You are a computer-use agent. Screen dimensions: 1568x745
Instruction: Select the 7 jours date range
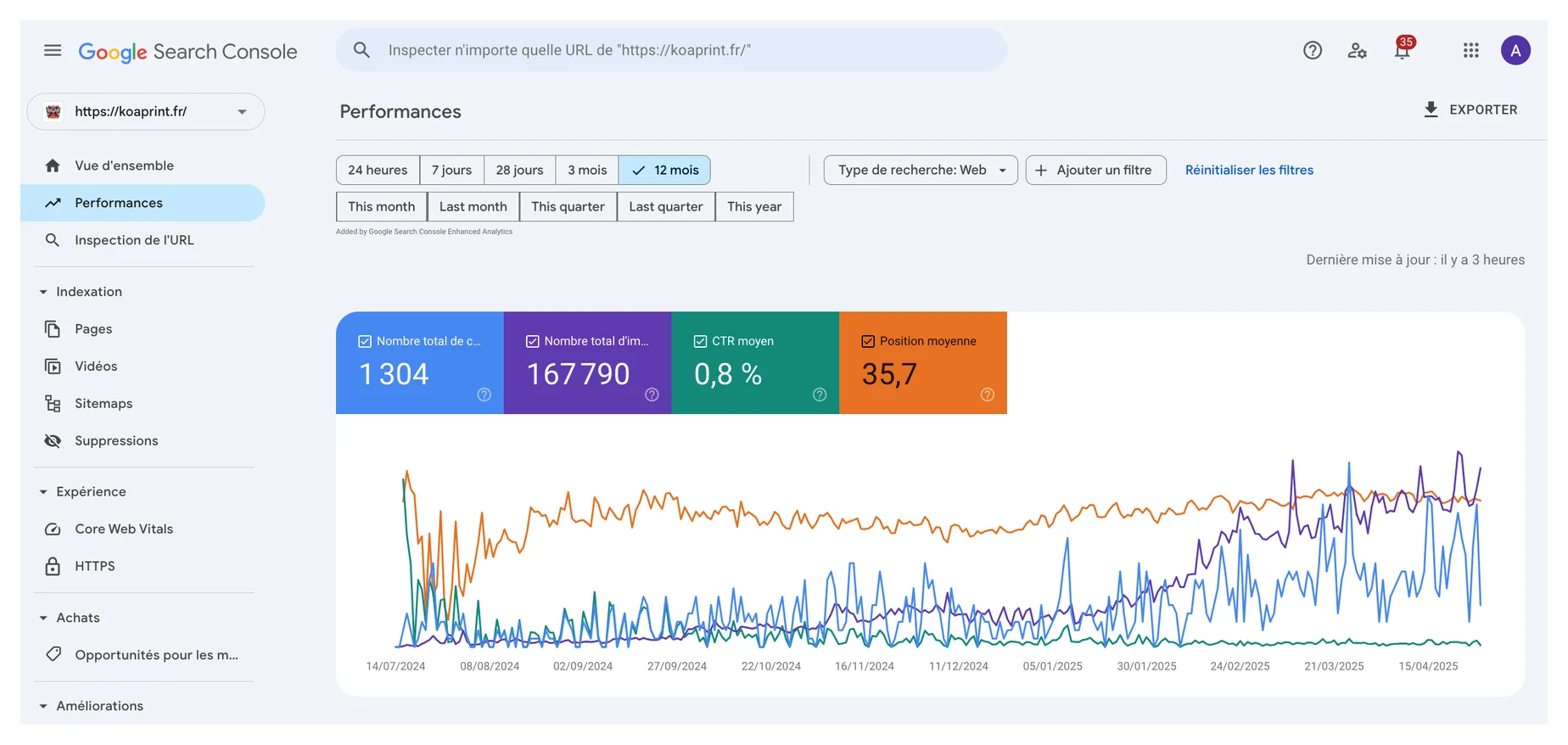pyautogui.click(x=451, y=170)
